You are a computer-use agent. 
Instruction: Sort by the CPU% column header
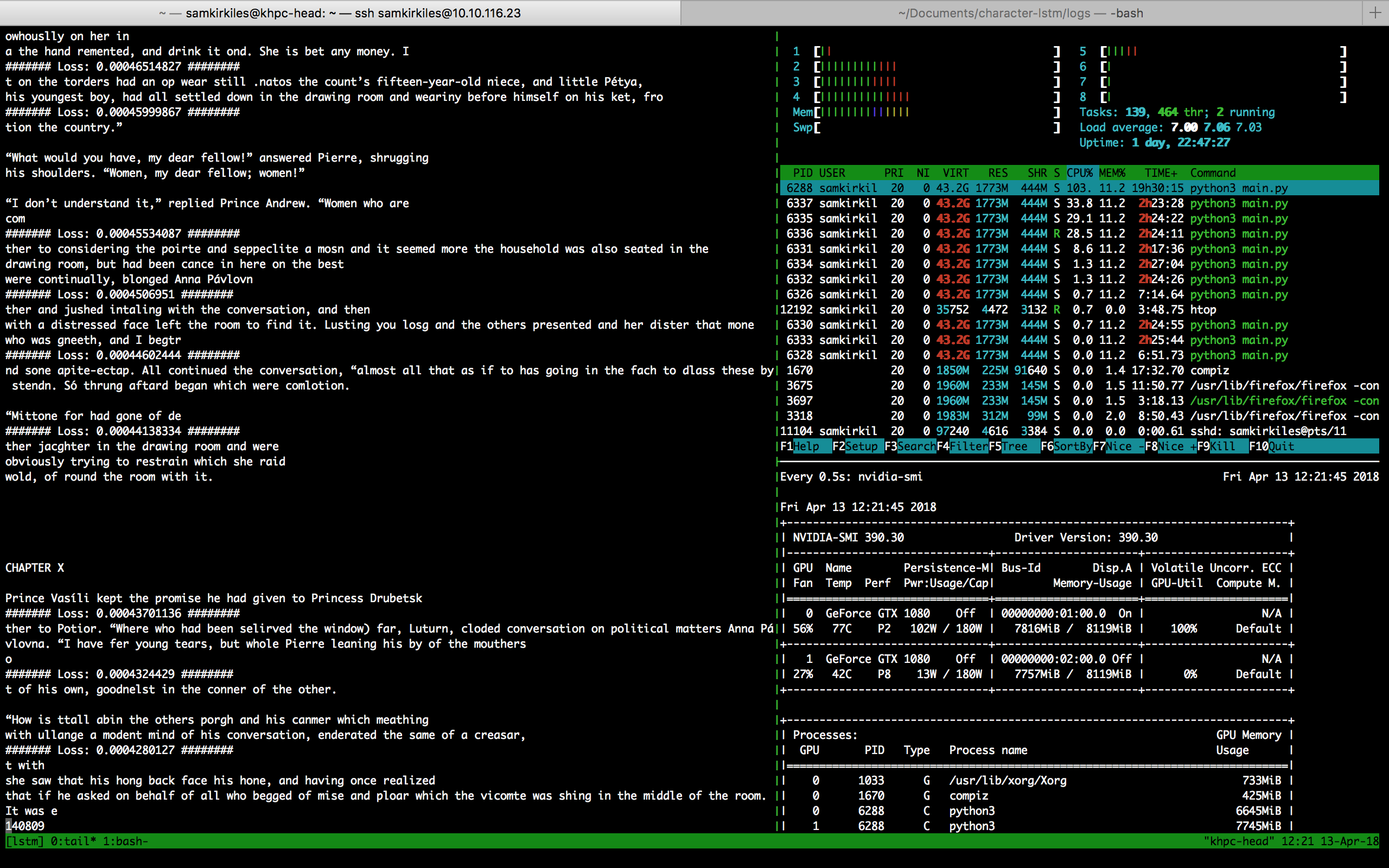click(1080, 173)
